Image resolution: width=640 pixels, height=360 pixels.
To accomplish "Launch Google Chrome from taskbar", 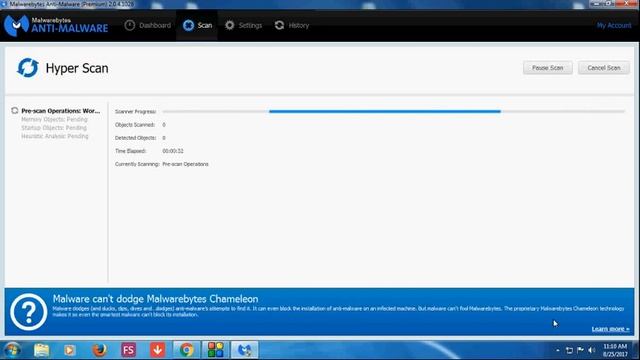I will pos(187,350).
